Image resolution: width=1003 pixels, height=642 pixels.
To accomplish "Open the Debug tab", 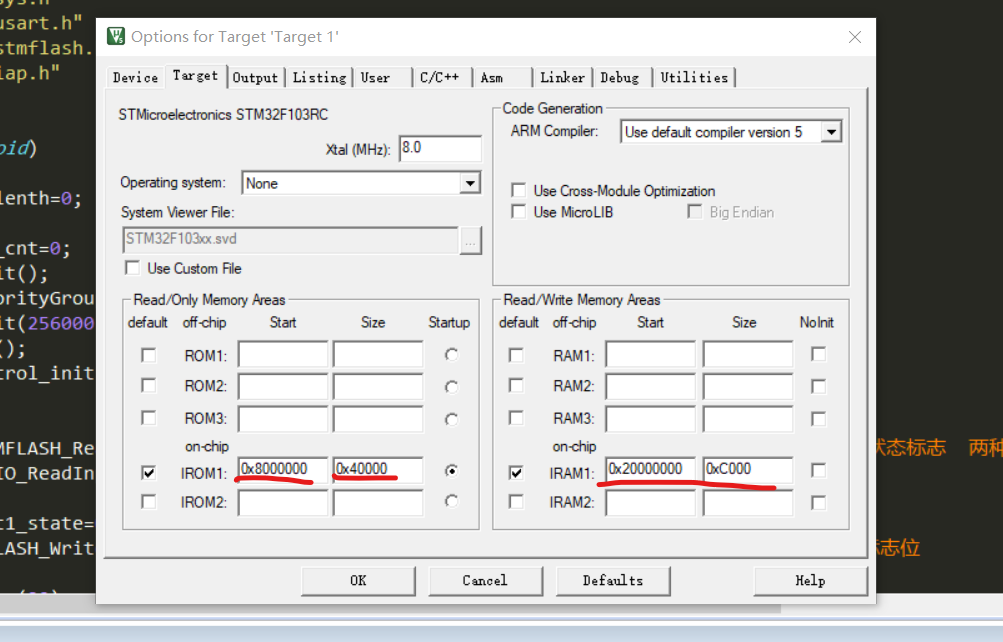I will pyautogui.click(x=620, y=76).
